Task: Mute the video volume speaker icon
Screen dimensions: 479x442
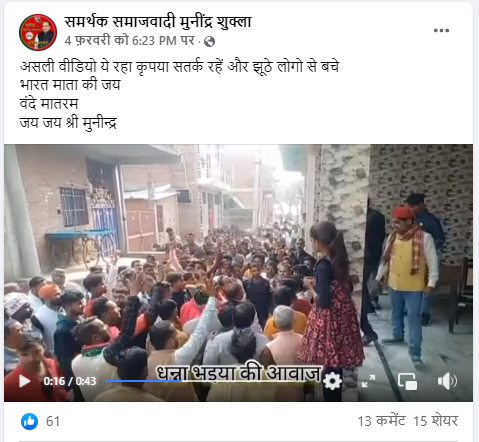Action: (447, 381)
